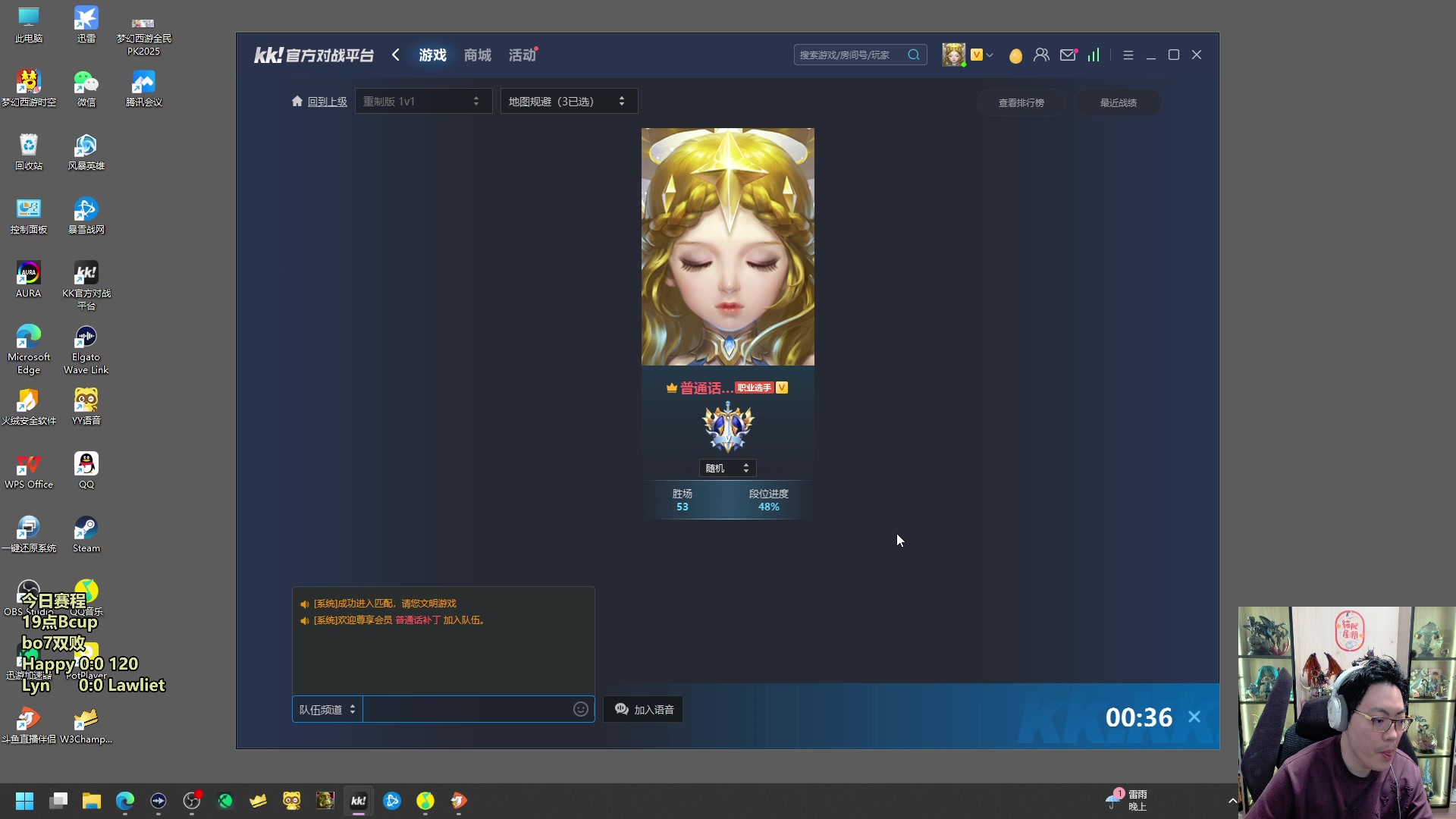Go back with the header back arrow
This screenshot has width=1456, height=819.
395,55
